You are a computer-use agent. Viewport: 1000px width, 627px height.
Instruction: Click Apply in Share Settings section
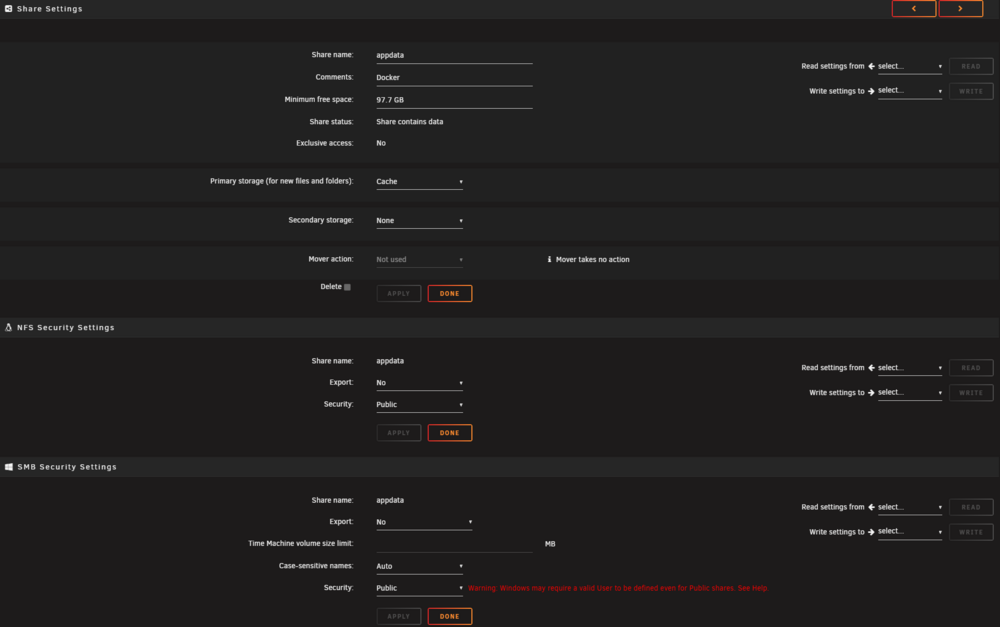(x=399, y=293)
